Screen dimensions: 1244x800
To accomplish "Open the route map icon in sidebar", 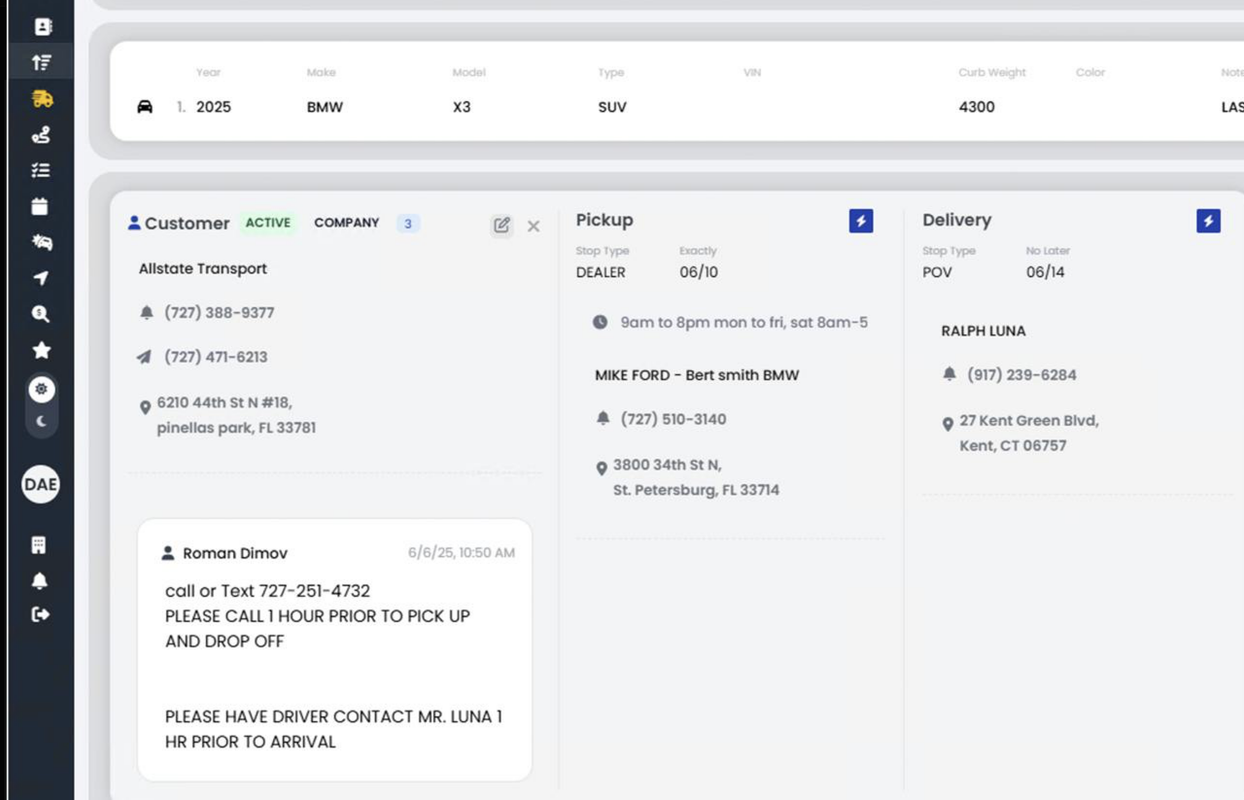I will point(41,135).
